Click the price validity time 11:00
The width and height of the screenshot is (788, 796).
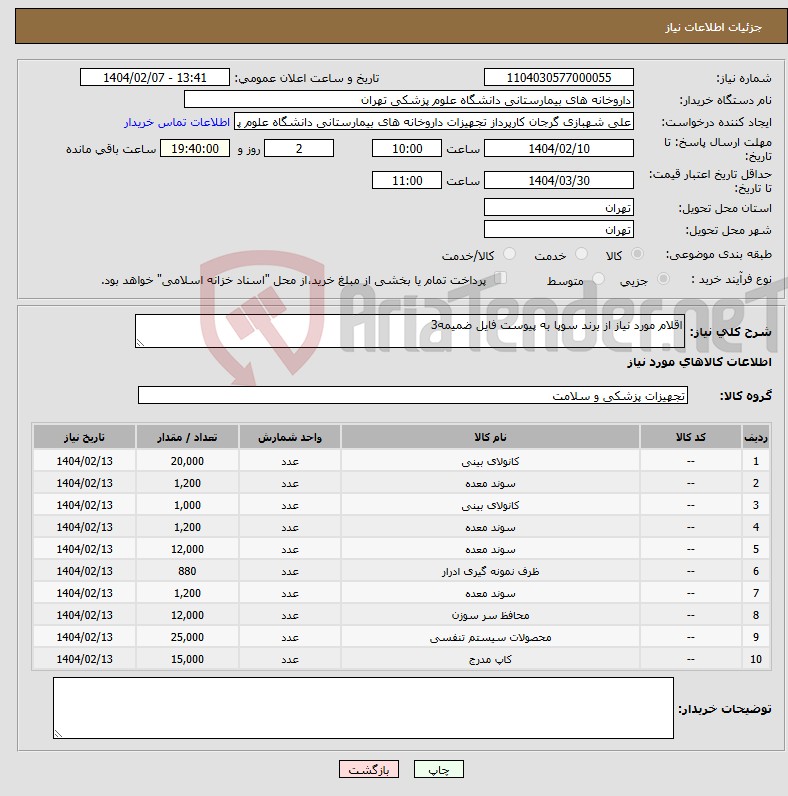pyautogui.click(x=407, y=180)
